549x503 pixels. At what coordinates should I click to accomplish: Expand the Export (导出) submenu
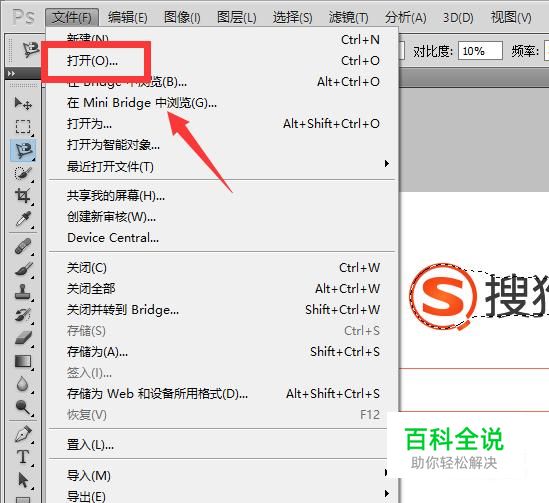223,496
